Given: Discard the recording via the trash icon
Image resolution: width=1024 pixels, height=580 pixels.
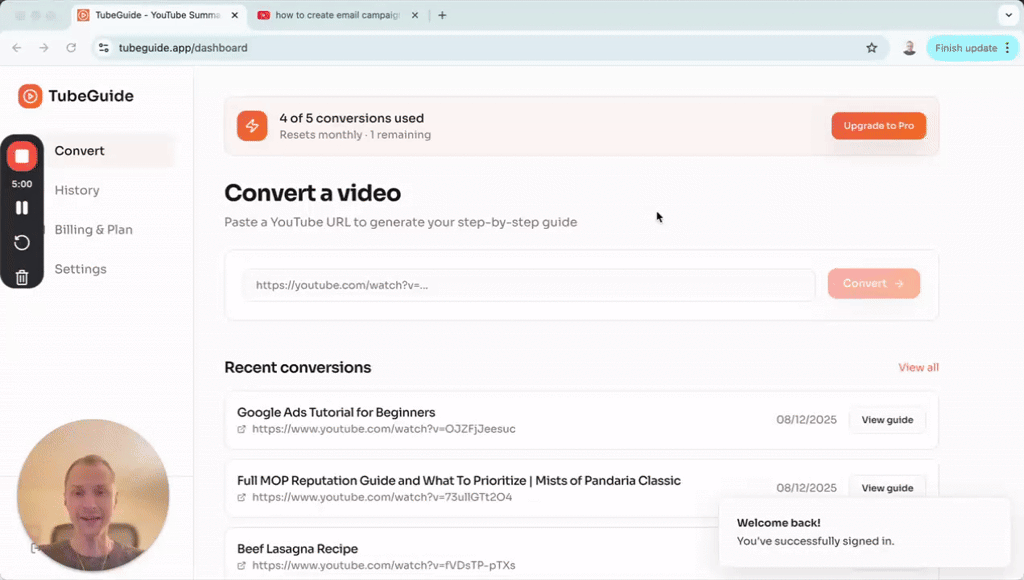Looking at the screenshot, I should [22, 277].
